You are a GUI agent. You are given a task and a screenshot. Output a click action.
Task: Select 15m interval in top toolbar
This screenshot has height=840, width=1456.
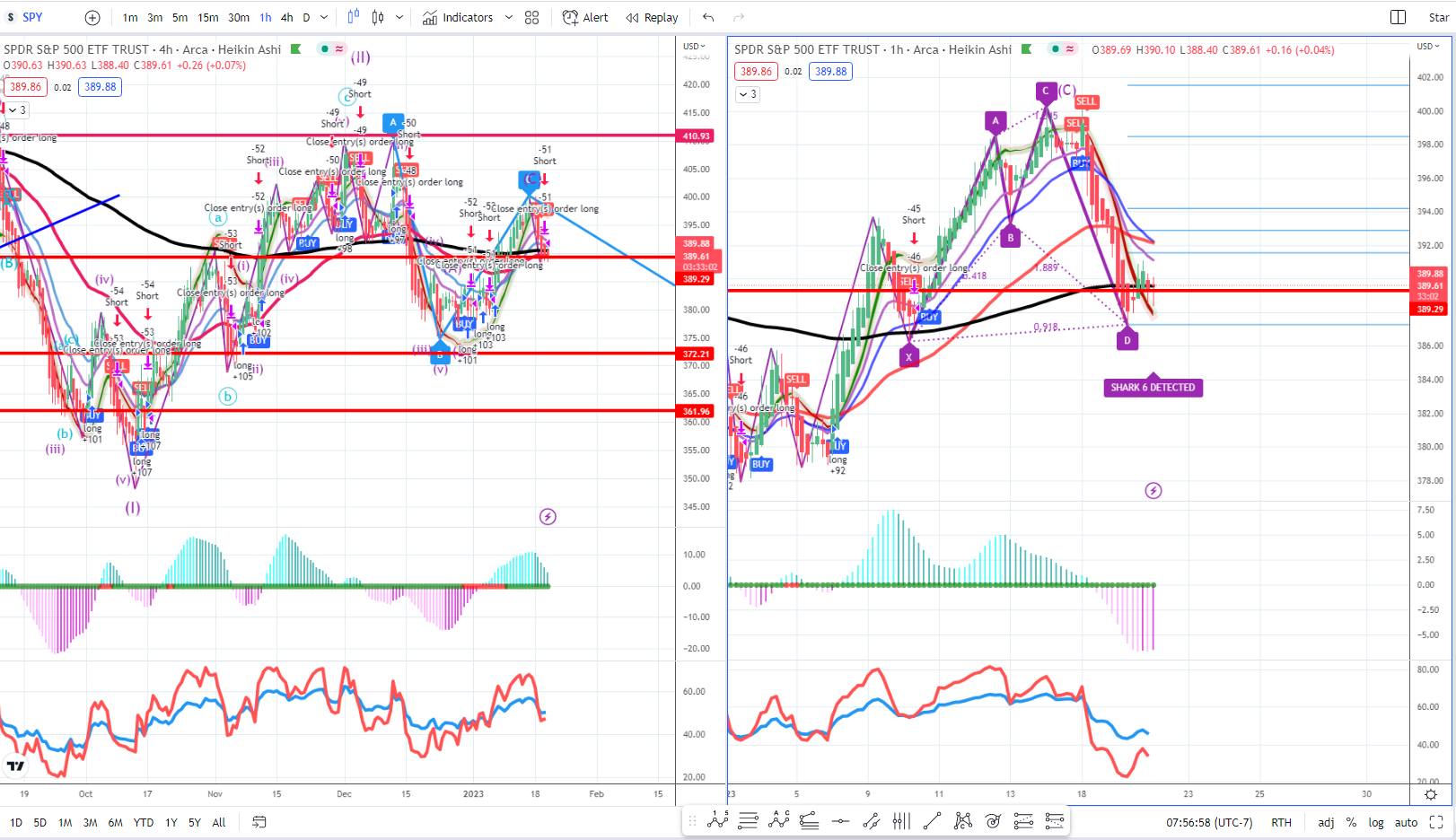click(x=208, y=17)
